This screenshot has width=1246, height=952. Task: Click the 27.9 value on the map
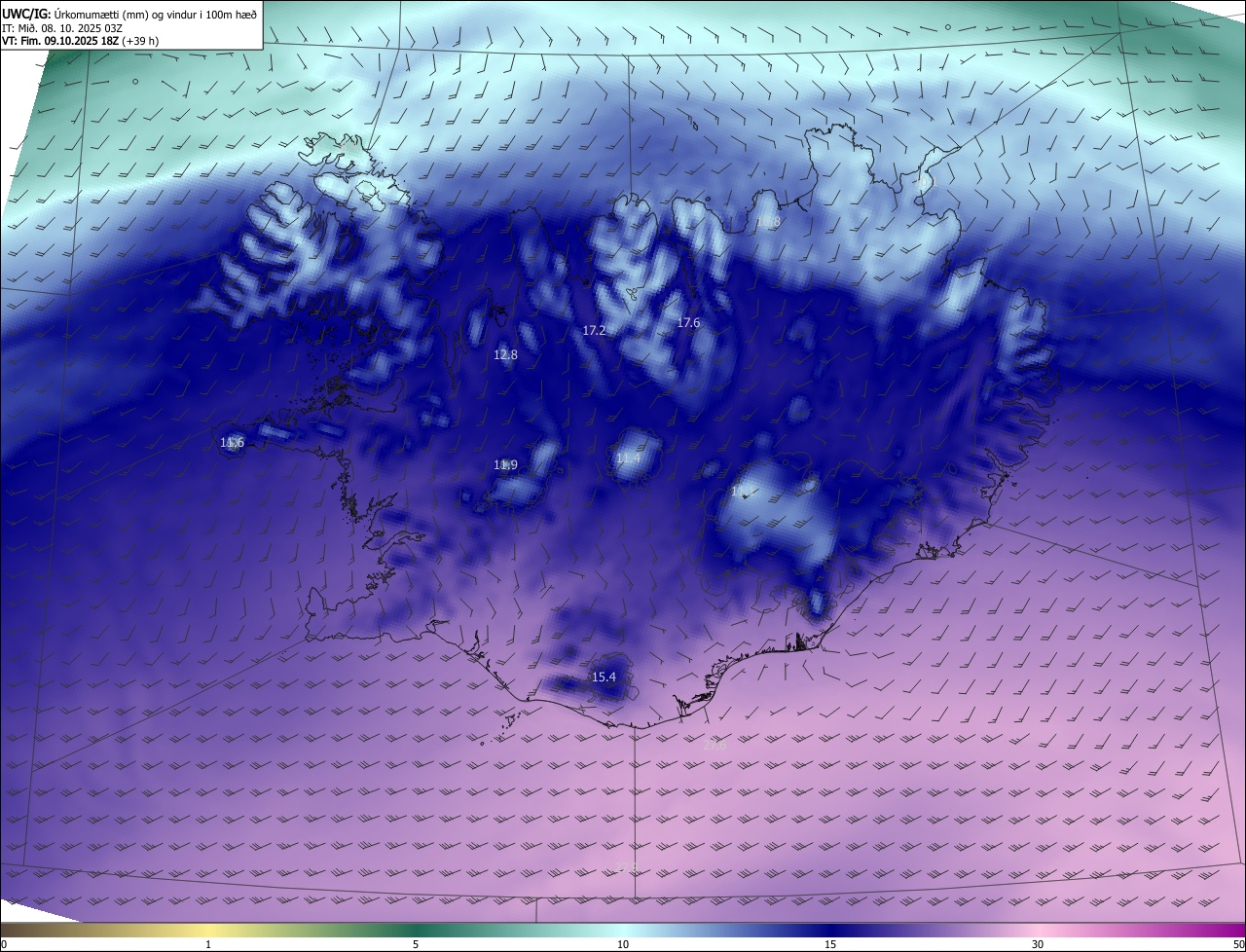coord(627,867)
